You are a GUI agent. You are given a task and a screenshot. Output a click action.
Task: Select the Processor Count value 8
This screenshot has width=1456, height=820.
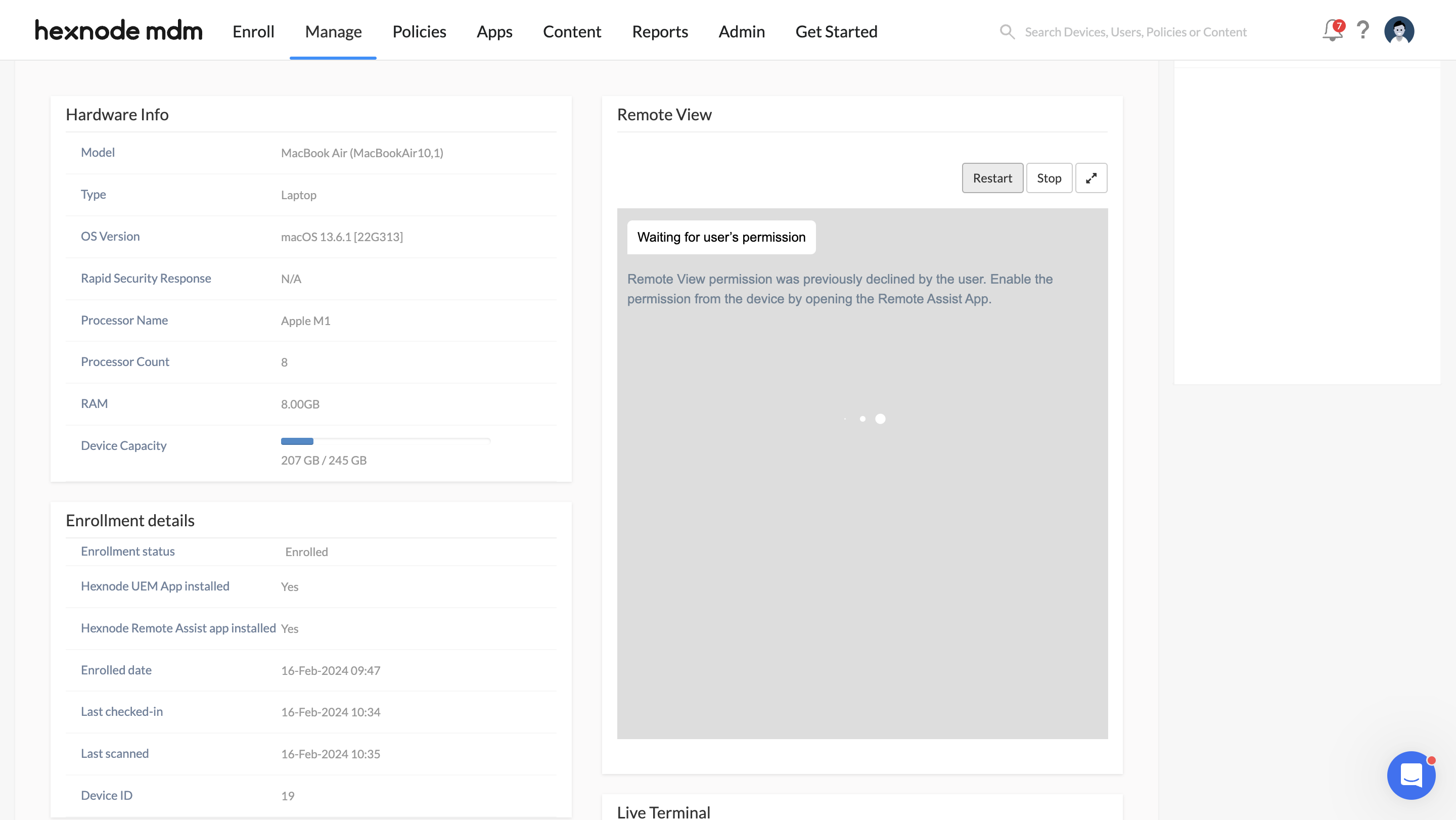pyautogui.click(x=284, y=362)
